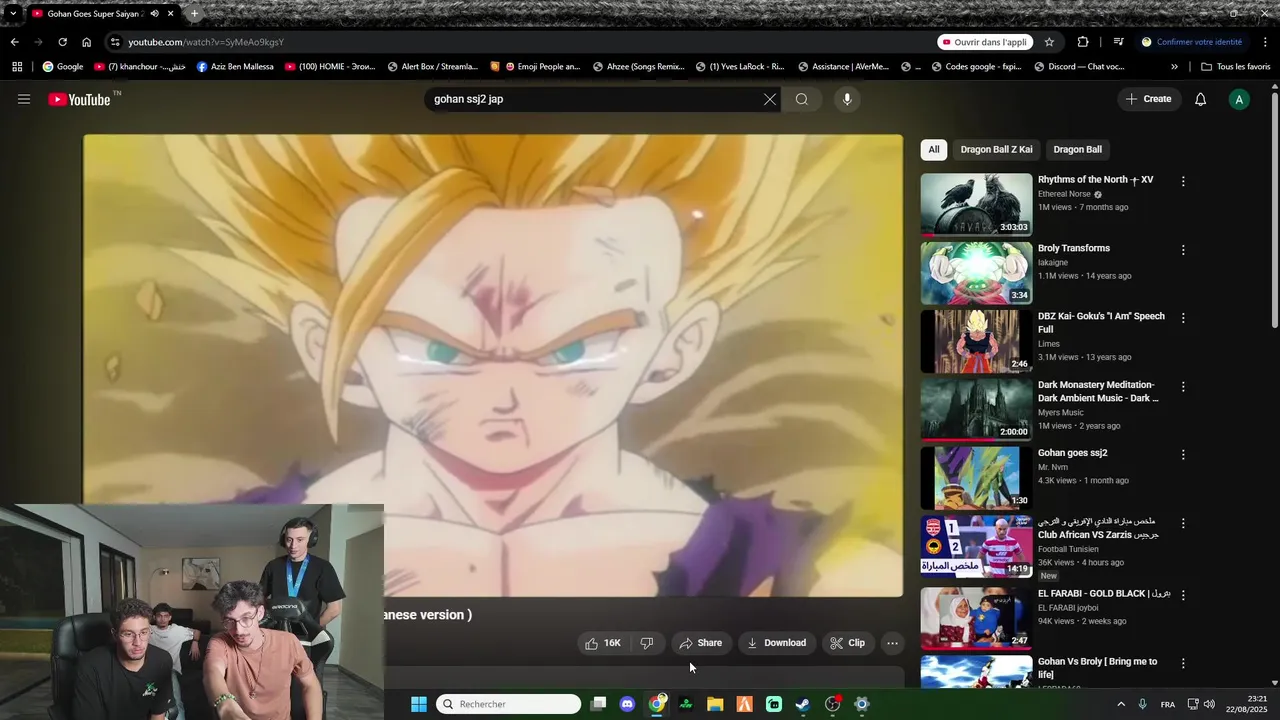Open options for Broly Transforms video

pyautogui.click(x=1183, y=249)
